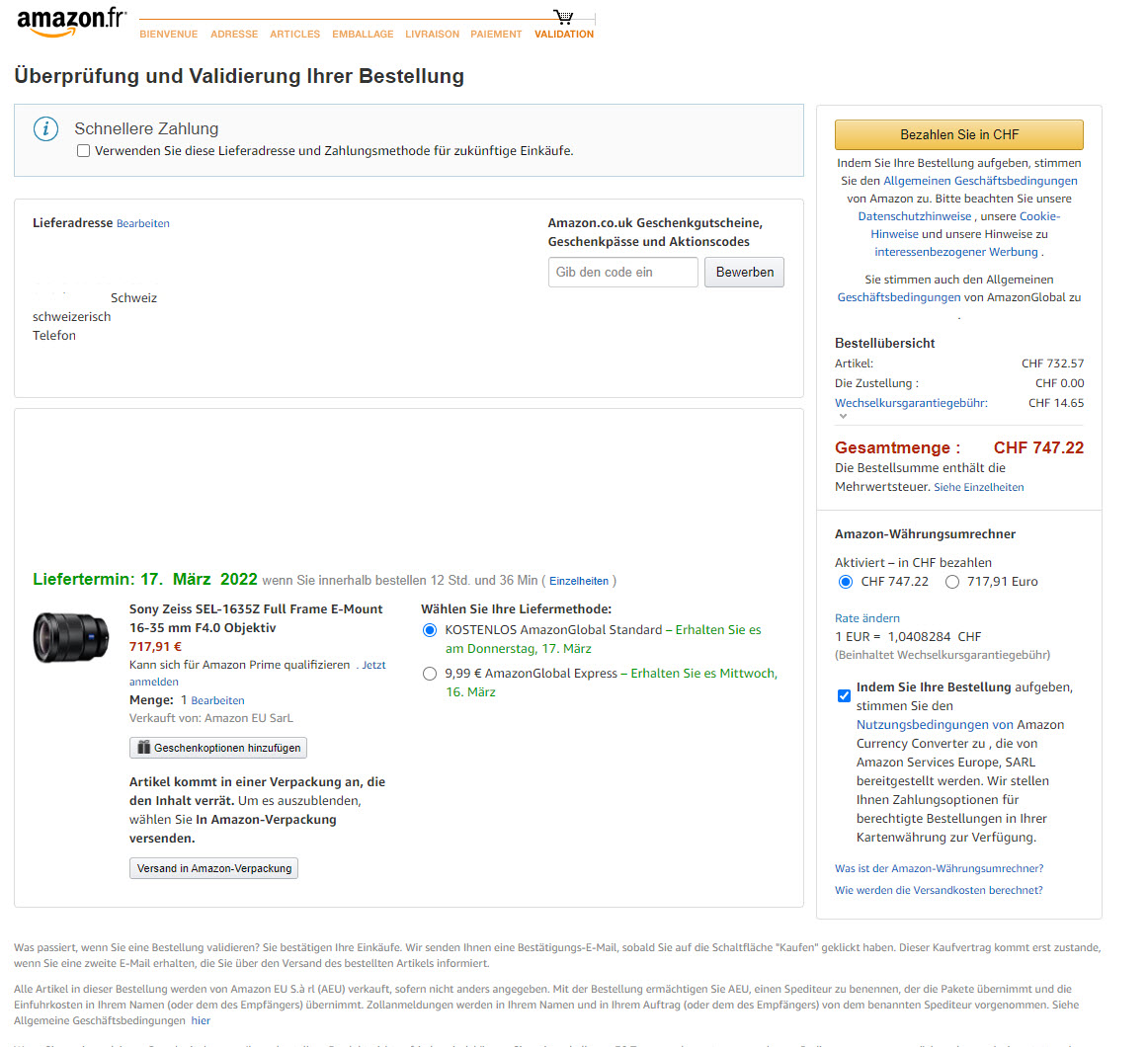Click the gift code input field
The height and width of the screenshot is (1047, 1148).
pos(622,273)
